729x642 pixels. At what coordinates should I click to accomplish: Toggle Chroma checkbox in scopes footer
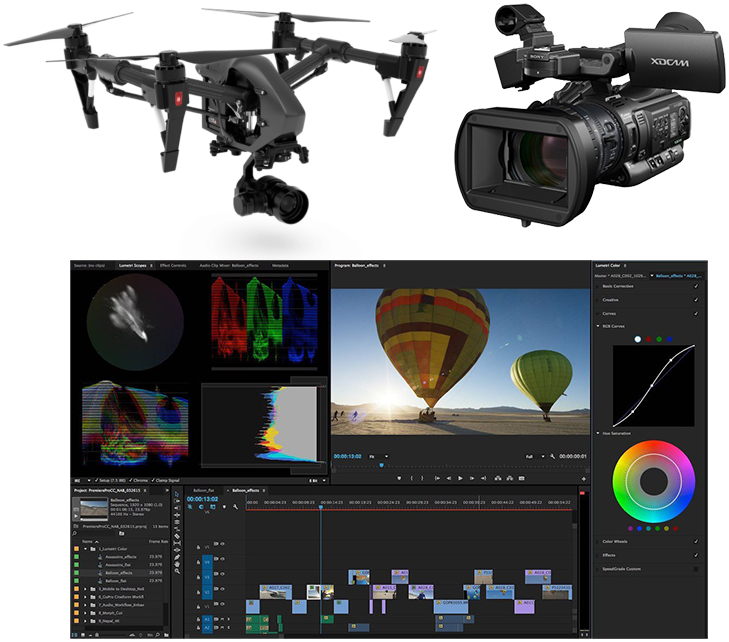[131, 481]
